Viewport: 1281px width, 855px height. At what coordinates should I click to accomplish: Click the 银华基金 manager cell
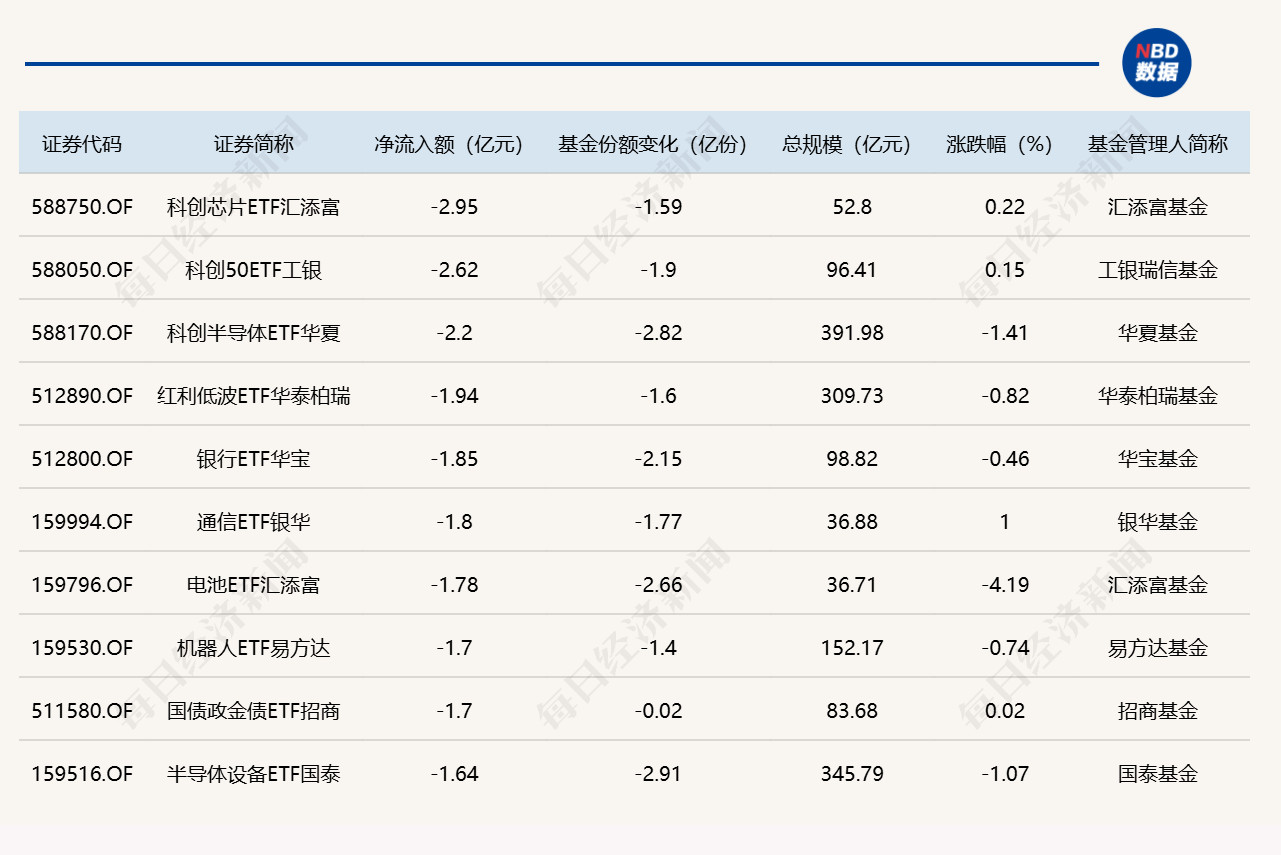pos(1158,522)
